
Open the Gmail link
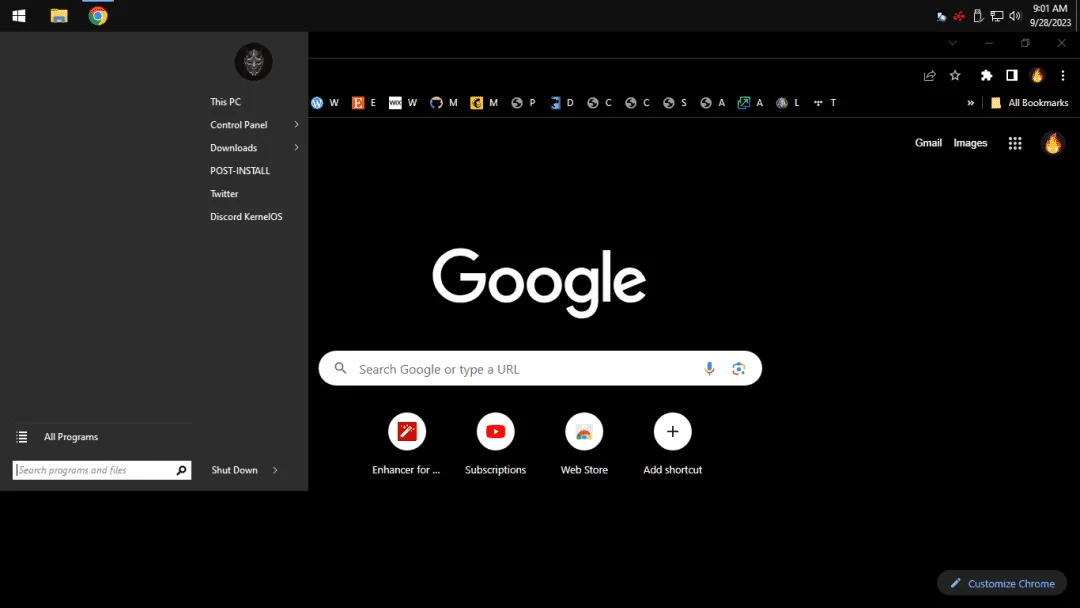click(928, 143)
